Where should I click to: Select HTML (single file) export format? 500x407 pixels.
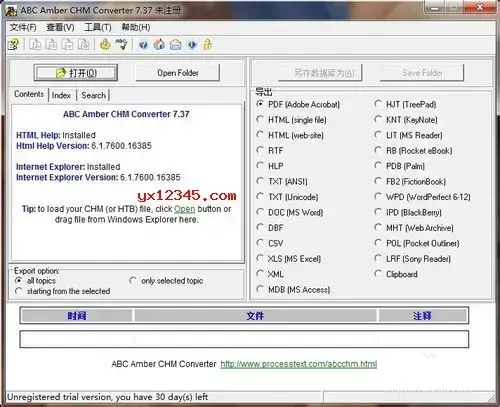tap(292, 120)
